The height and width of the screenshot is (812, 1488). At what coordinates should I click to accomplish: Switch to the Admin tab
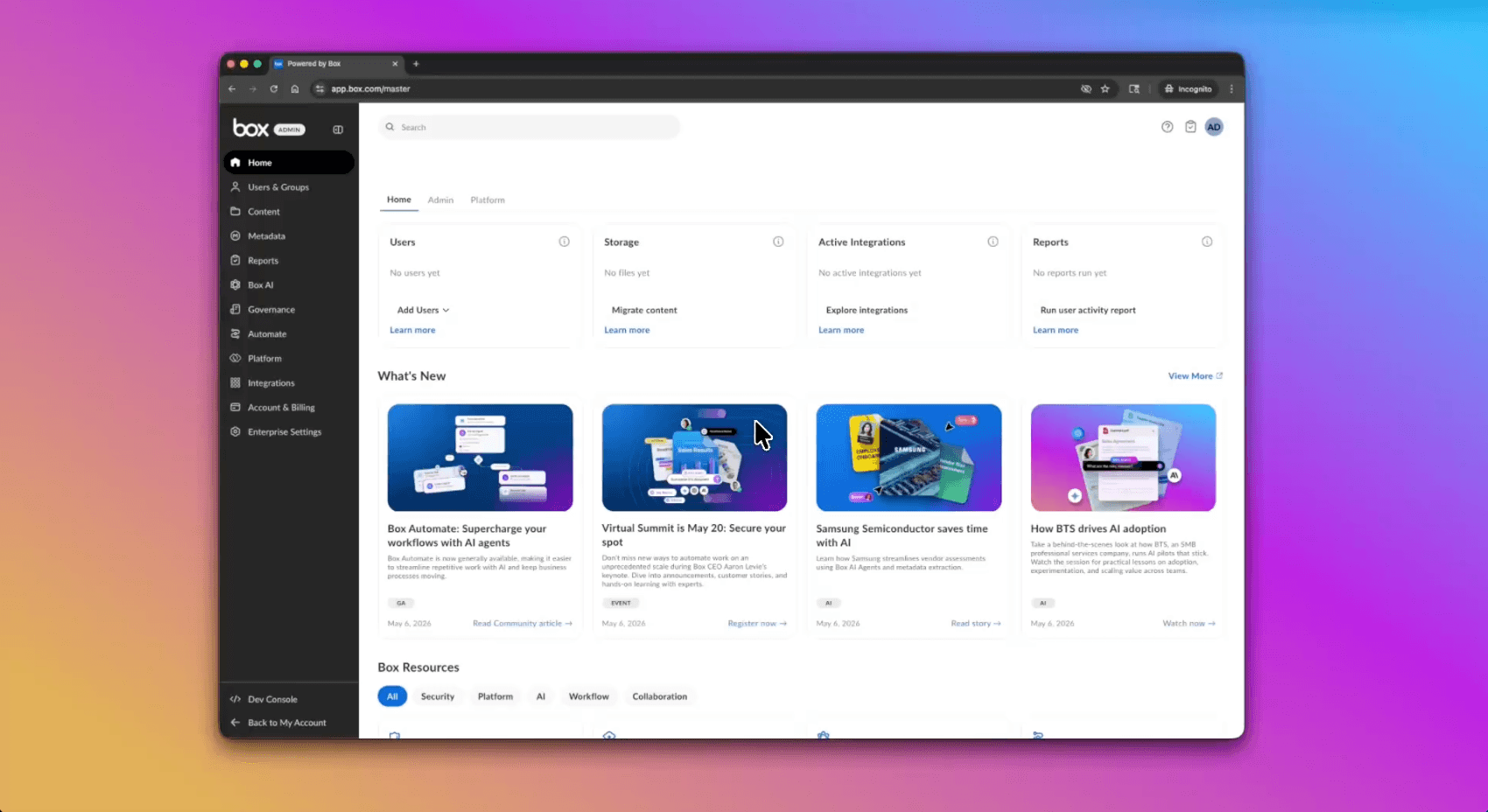point(440,200)
